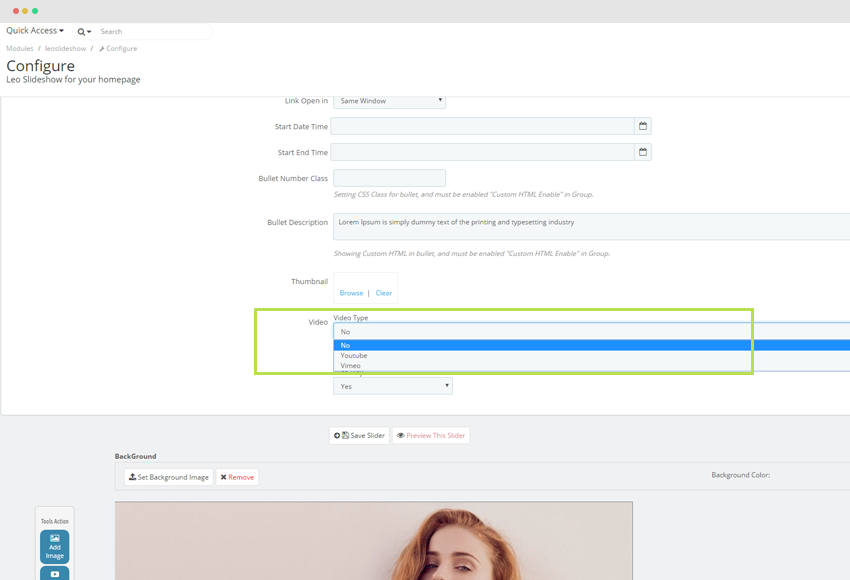Click the red close window button
The image size is (850, 580).
pyautogui.click(x=16, y=11)
